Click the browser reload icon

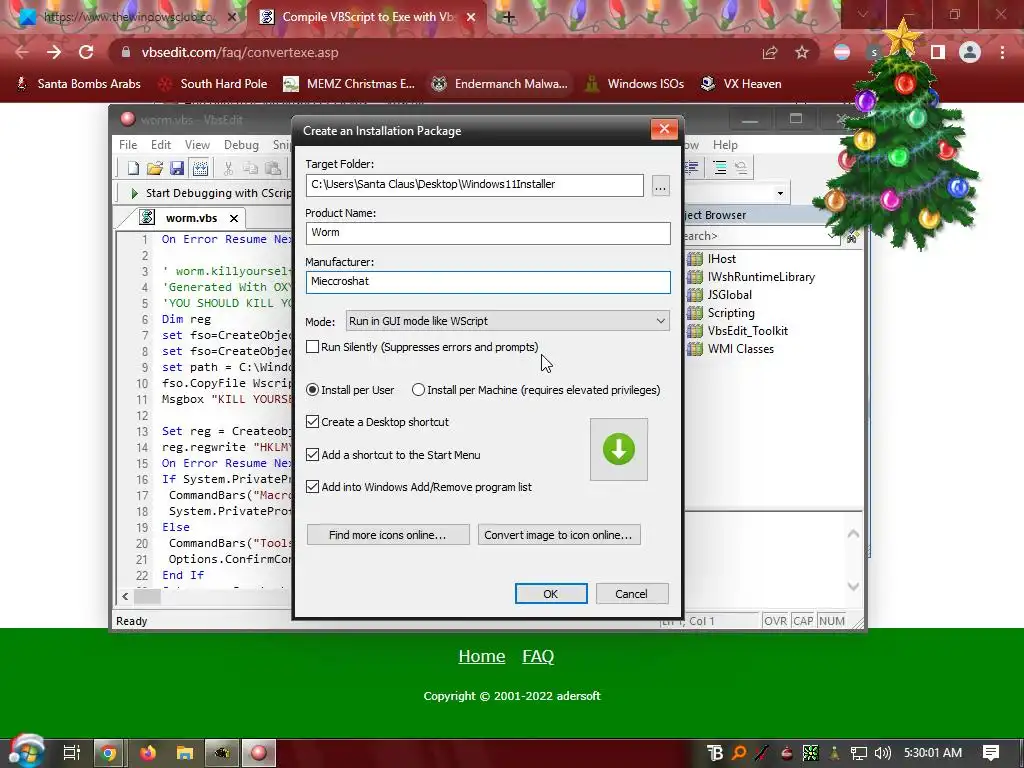86,52
